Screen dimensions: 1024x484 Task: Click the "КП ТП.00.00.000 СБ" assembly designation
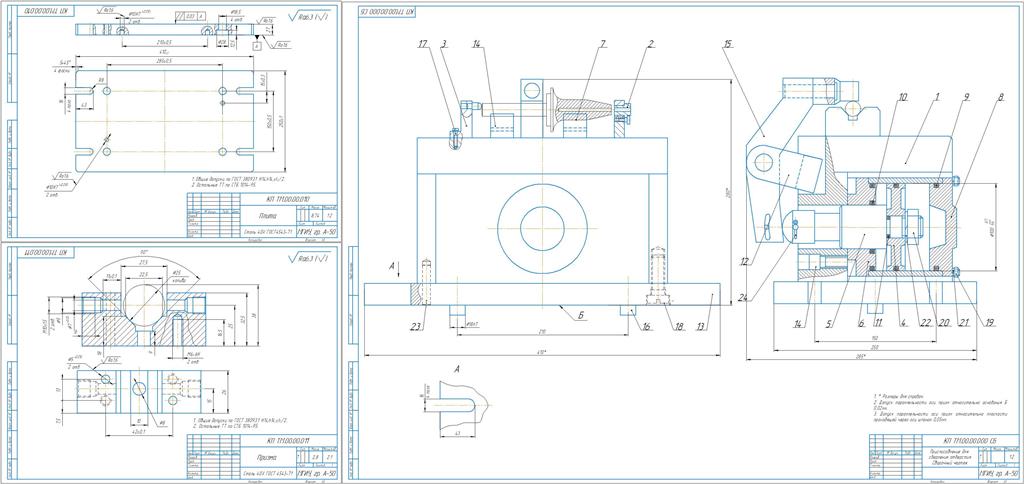click(969, 441)
